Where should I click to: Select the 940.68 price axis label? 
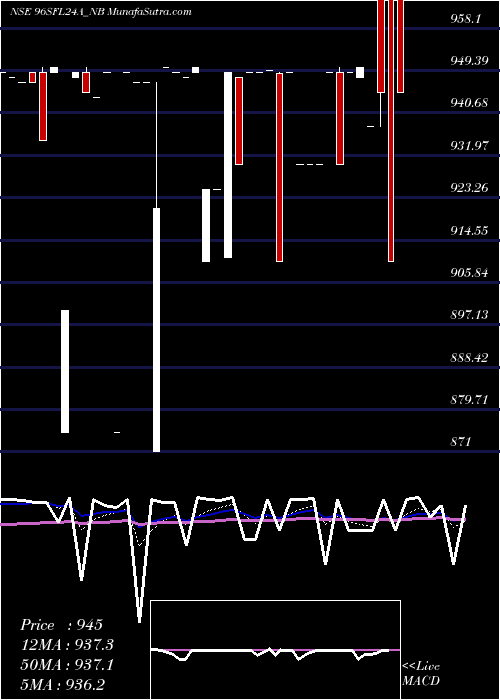pos(469,103)
